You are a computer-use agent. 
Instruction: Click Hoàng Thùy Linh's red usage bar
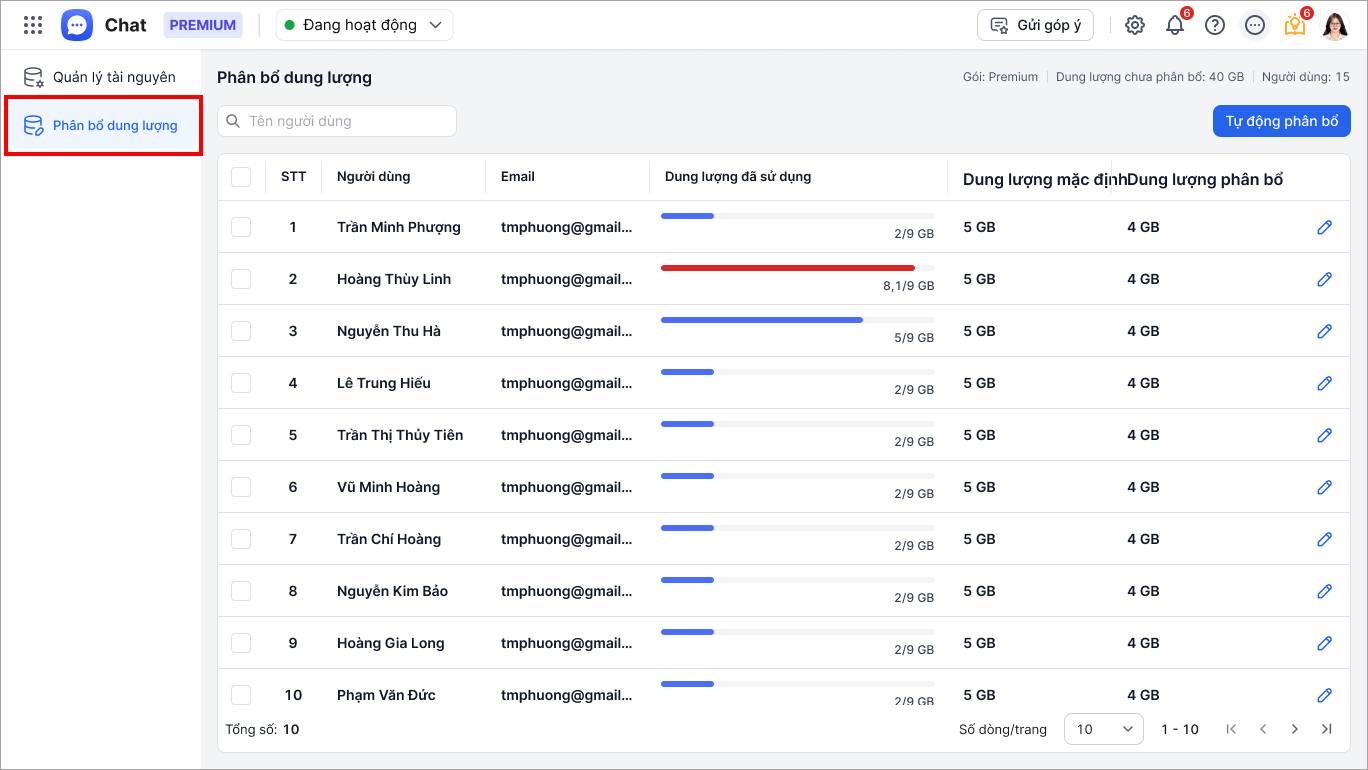click(x=788, y=268)
